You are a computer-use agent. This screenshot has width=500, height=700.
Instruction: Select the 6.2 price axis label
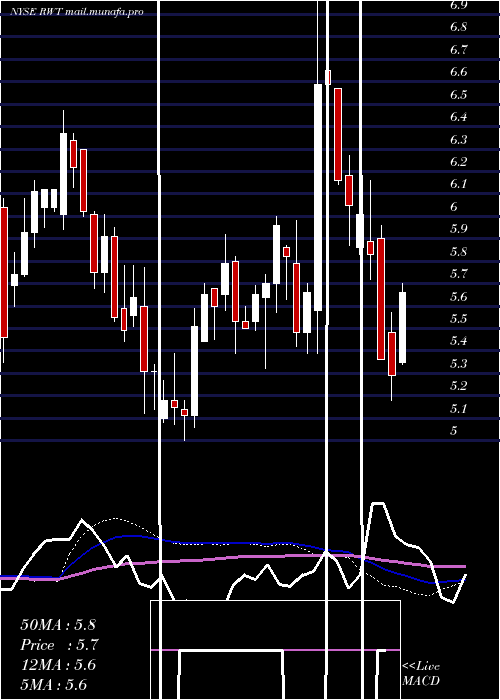tap(459, 162)
